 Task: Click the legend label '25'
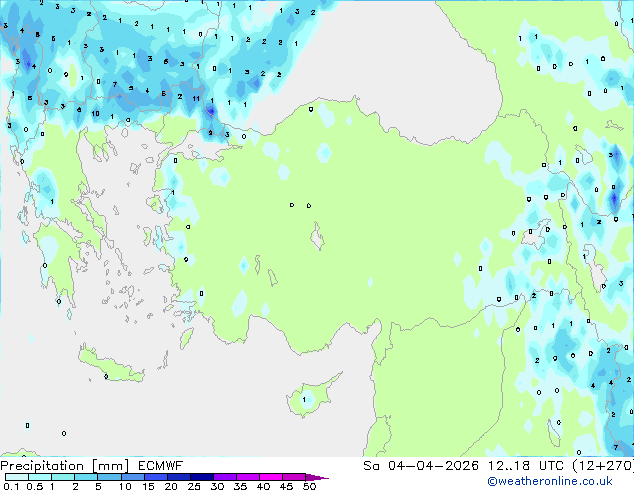pyautogui.click(x=194, y=486)
